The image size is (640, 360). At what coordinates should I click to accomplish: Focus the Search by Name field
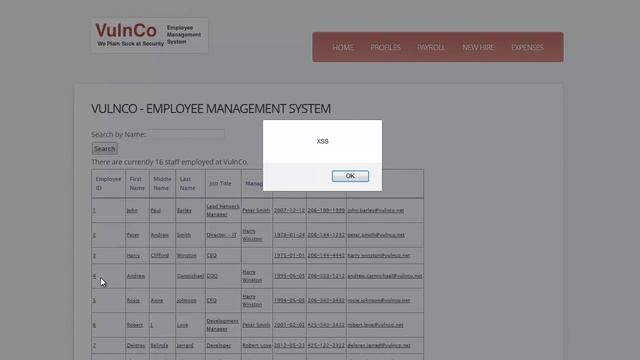pos(186,134)
